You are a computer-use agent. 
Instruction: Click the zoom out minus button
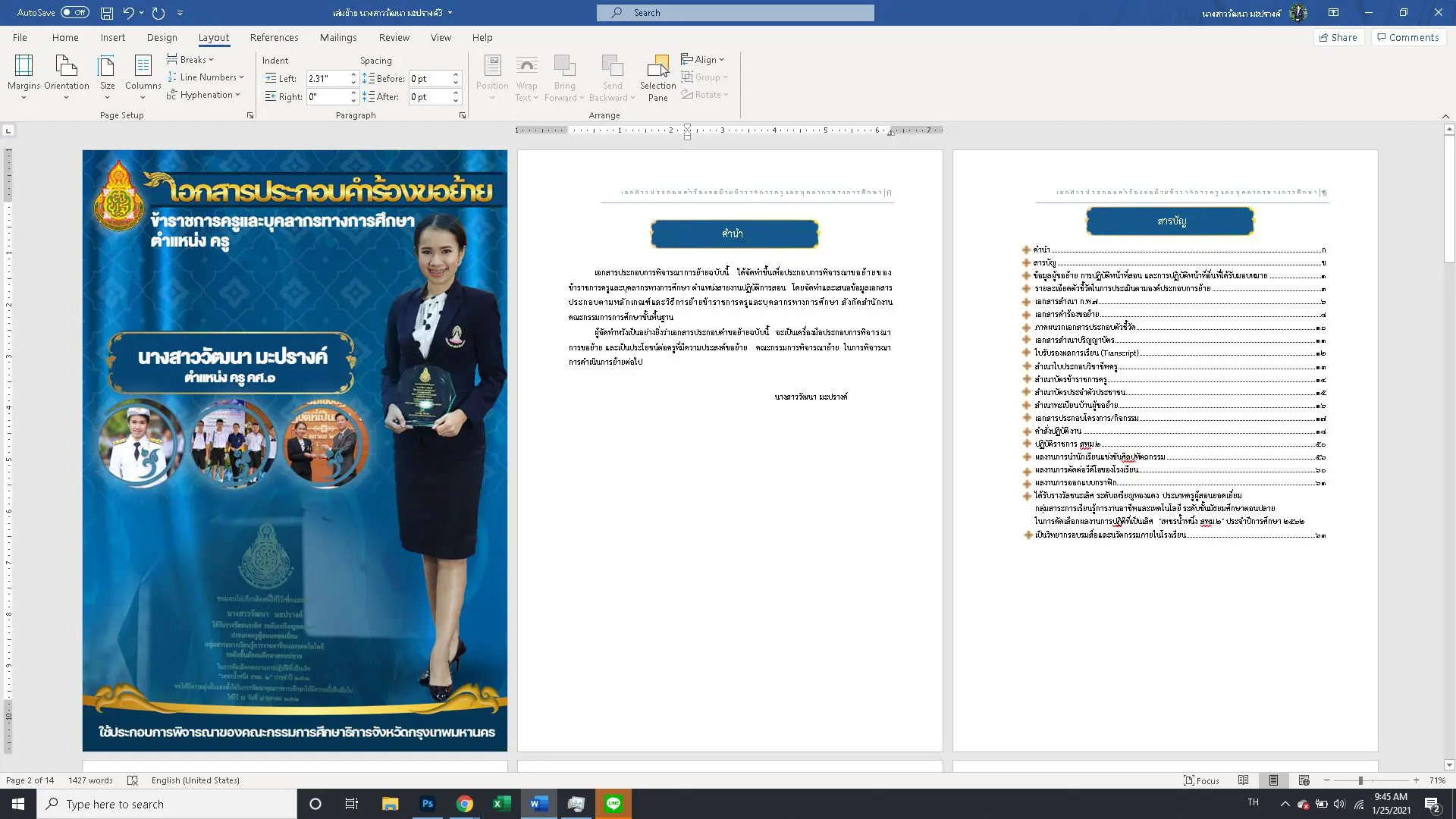pyautogui.click(x=1326, y=780)
